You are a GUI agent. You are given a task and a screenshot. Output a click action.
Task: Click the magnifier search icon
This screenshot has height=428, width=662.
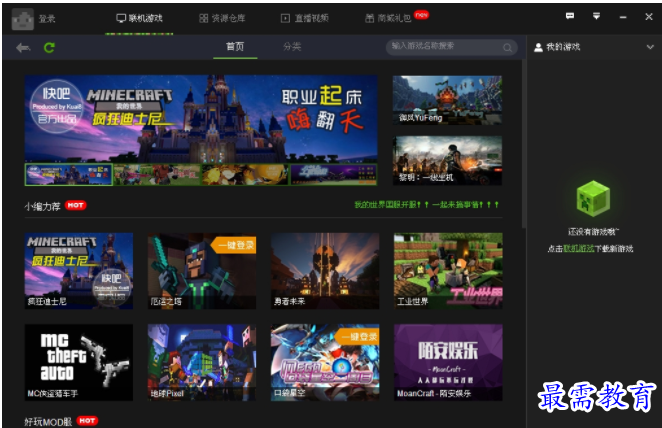[x=507, y=48]
